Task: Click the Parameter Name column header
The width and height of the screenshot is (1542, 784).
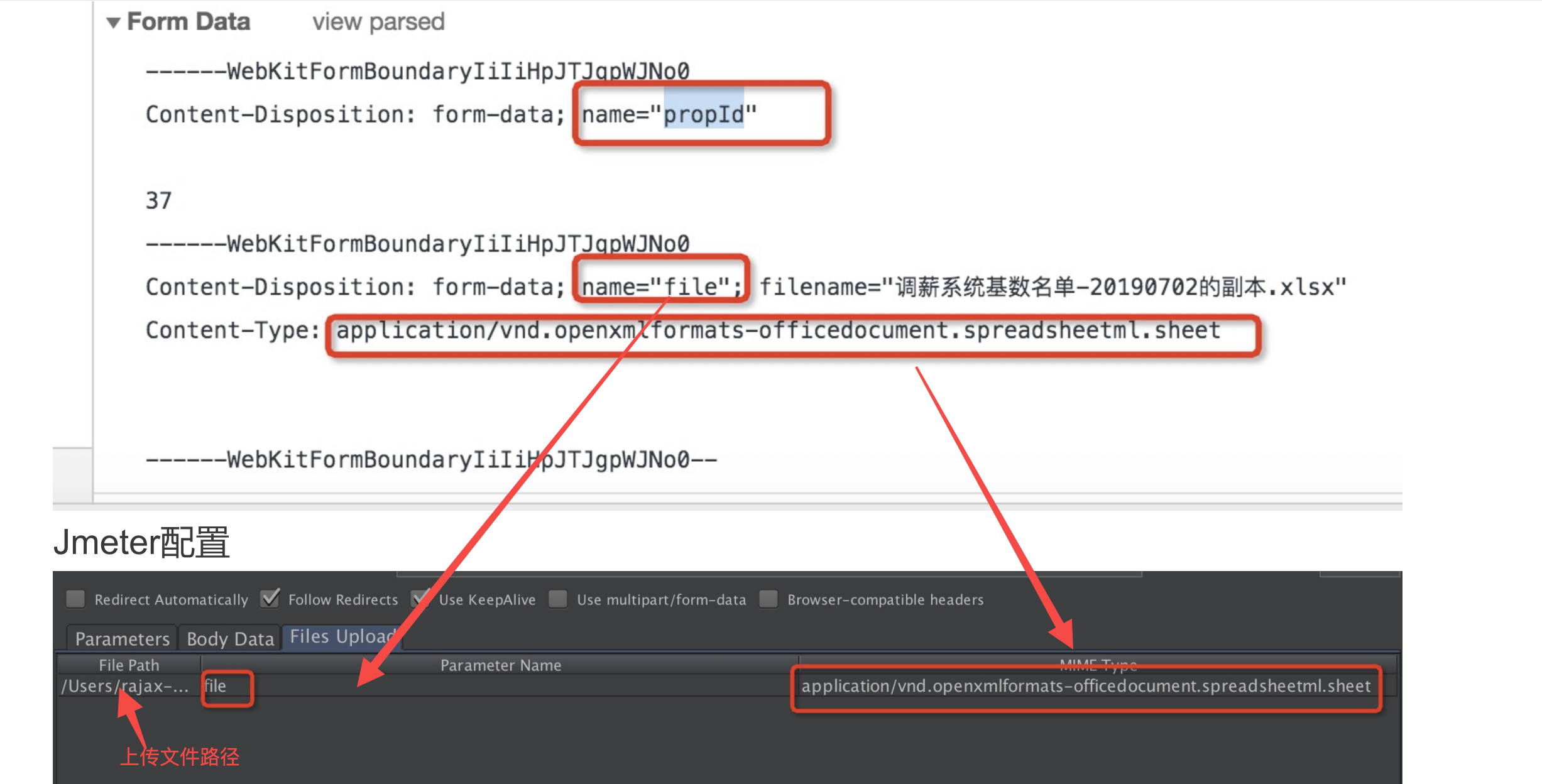Action: point(500,665)
